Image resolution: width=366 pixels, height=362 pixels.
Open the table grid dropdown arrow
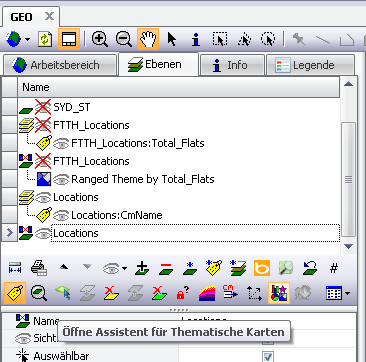tap(348, 294)
